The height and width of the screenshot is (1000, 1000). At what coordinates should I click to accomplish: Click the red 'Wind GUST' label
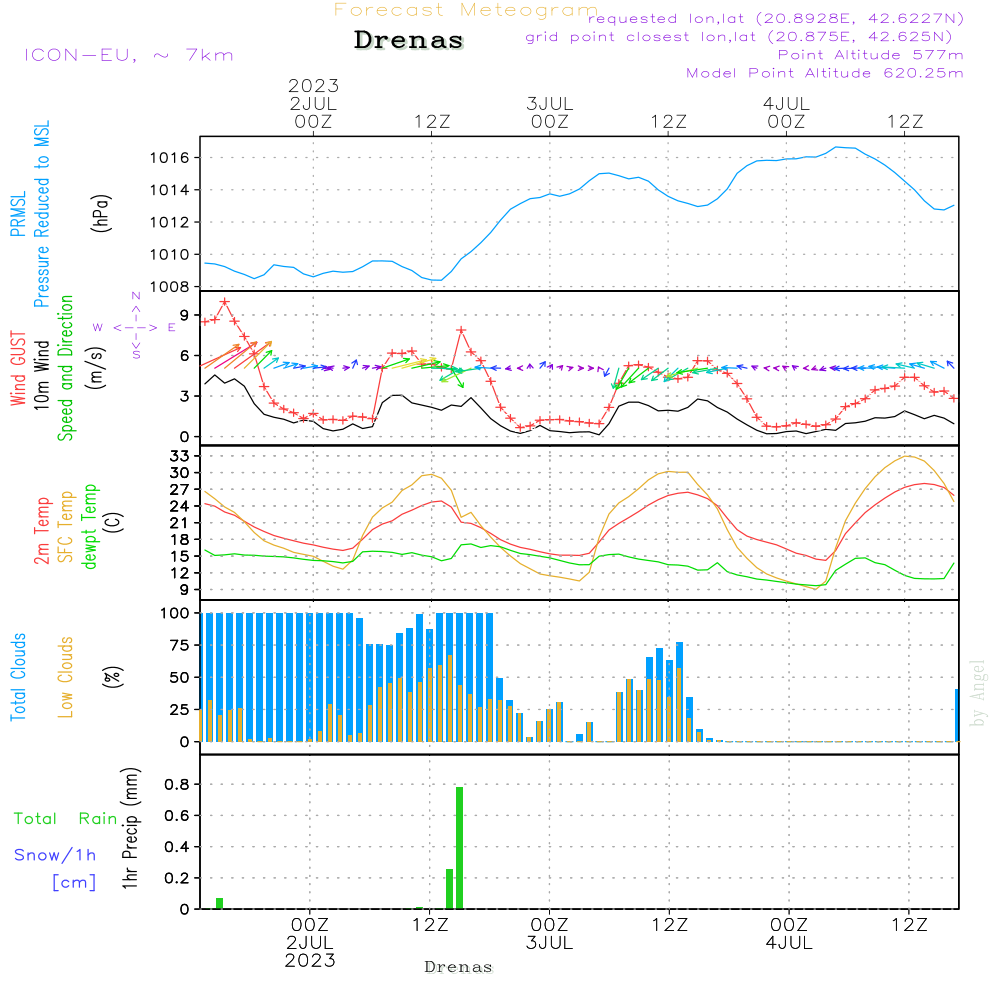(x=18, y=368)
